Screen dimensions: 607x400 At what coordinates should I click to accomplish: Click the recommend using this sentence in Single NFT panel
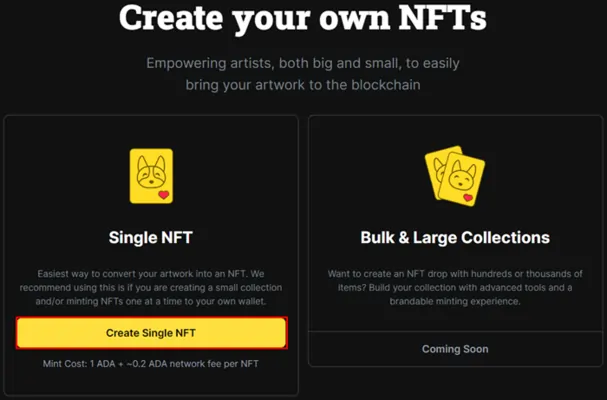coord(151,288)
